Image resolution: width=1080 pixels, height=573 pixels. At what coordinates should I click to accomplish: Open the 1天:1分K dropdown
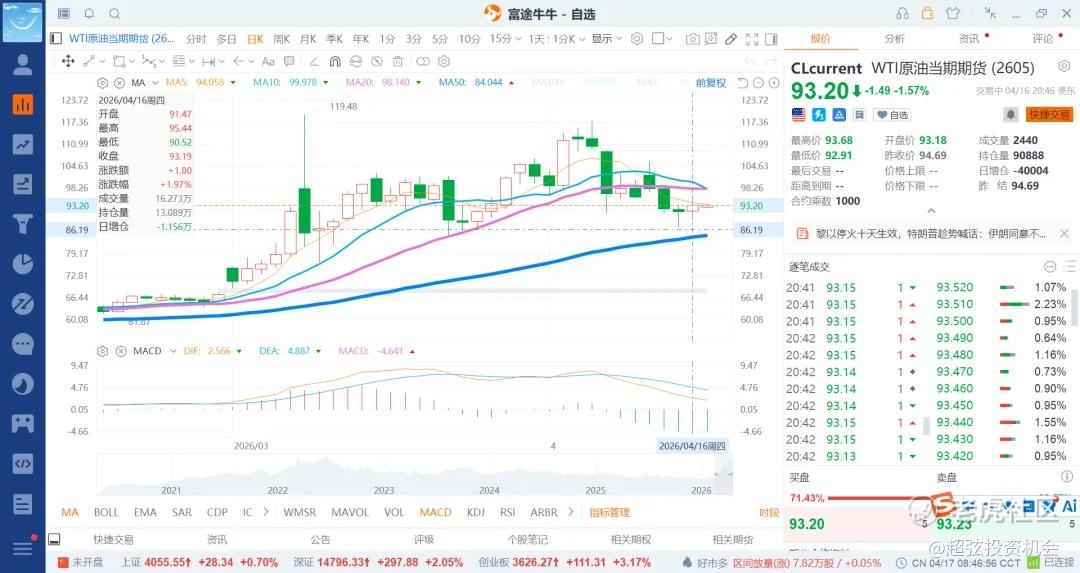[x=557, y=39]
